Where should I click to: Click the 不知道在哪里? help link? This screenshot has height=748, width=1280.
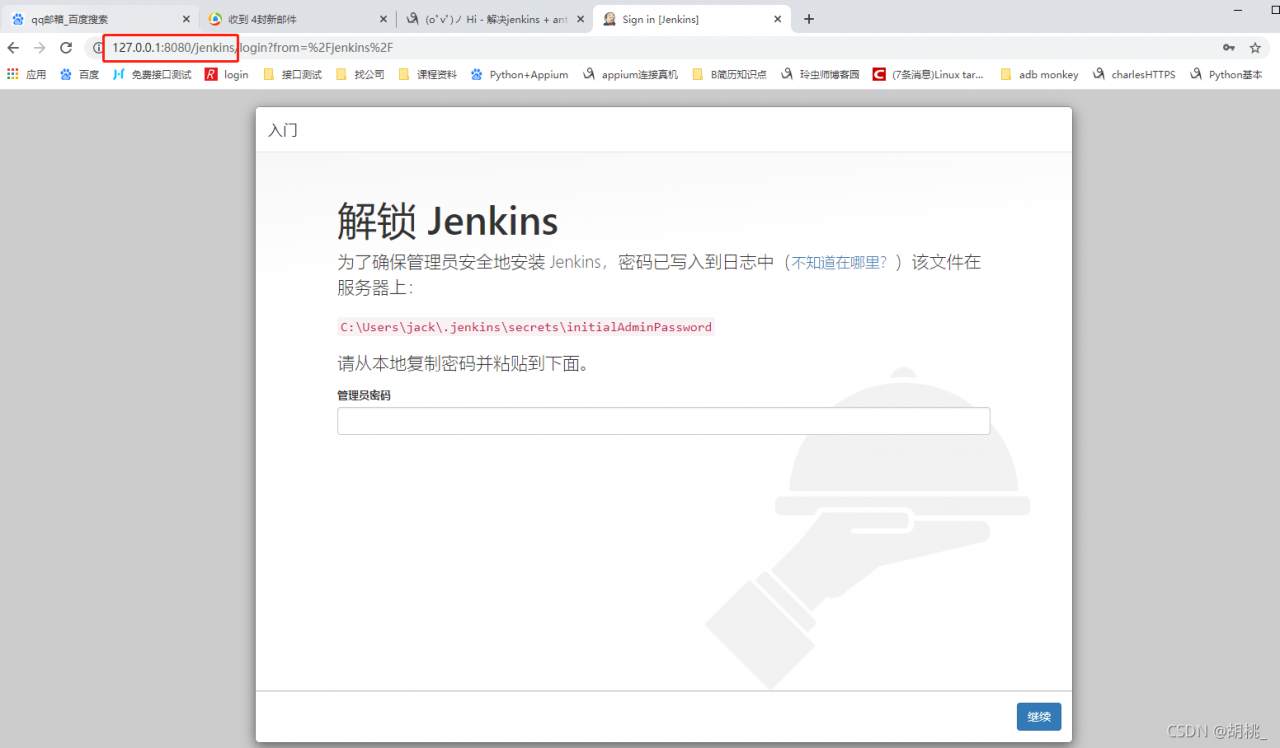tap(839, 262)
